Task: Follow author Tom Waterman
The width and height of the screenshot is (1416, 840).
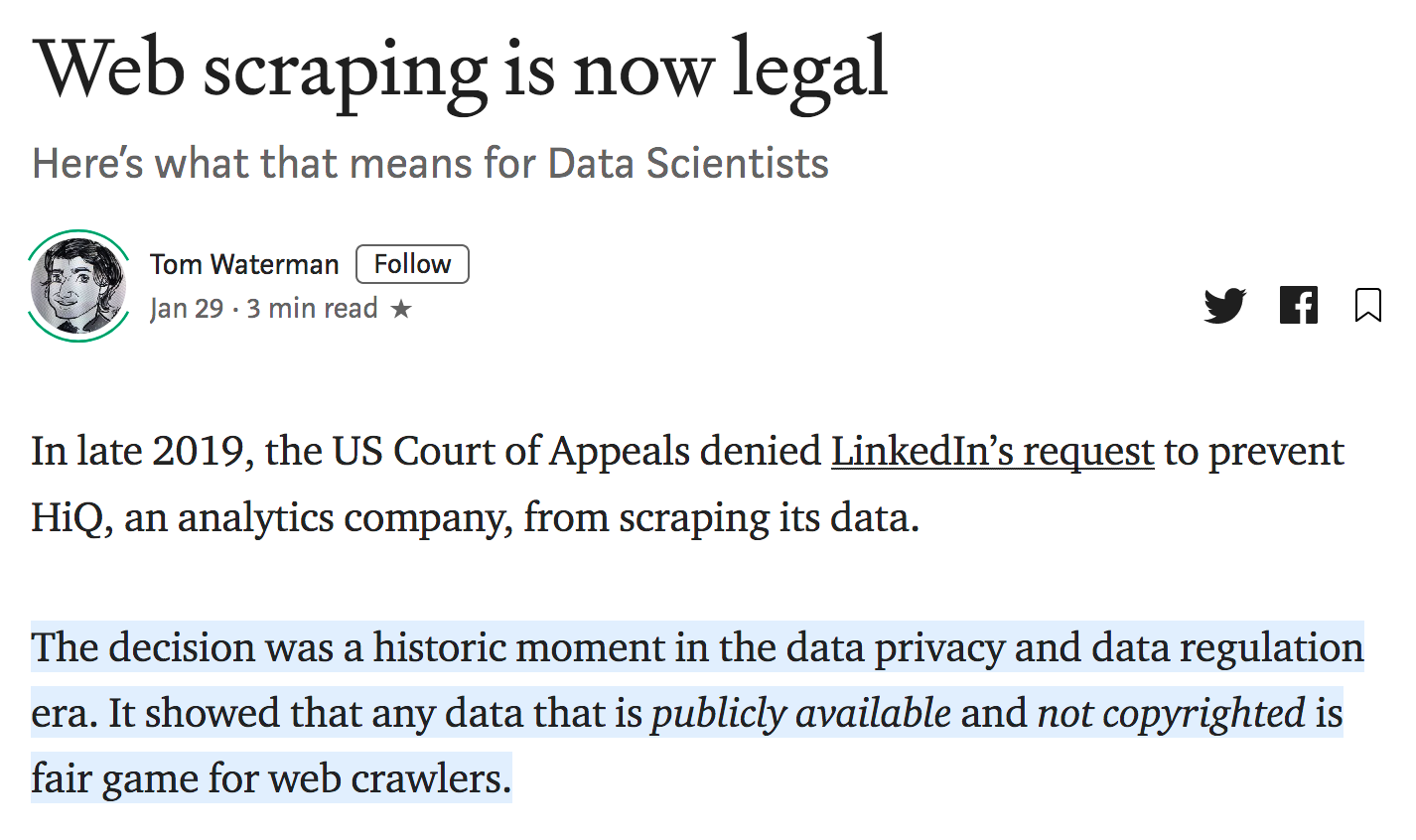Action: 412,264
